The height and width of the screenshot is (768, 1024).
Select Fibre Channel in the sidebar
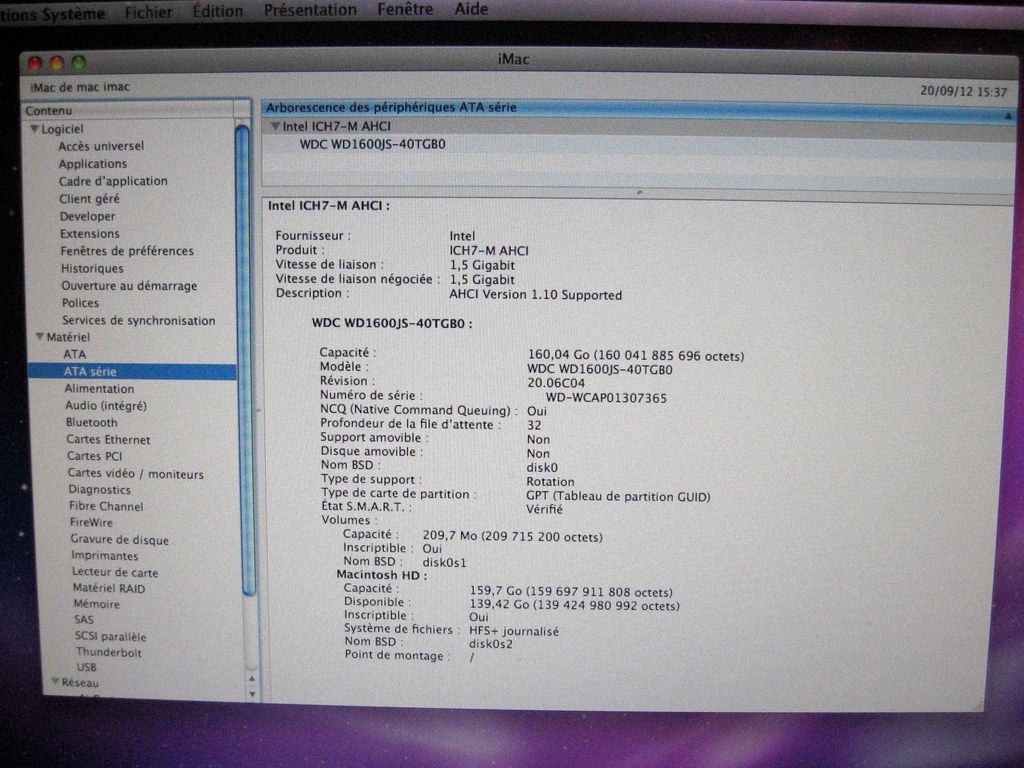click(x=106, y=506)
